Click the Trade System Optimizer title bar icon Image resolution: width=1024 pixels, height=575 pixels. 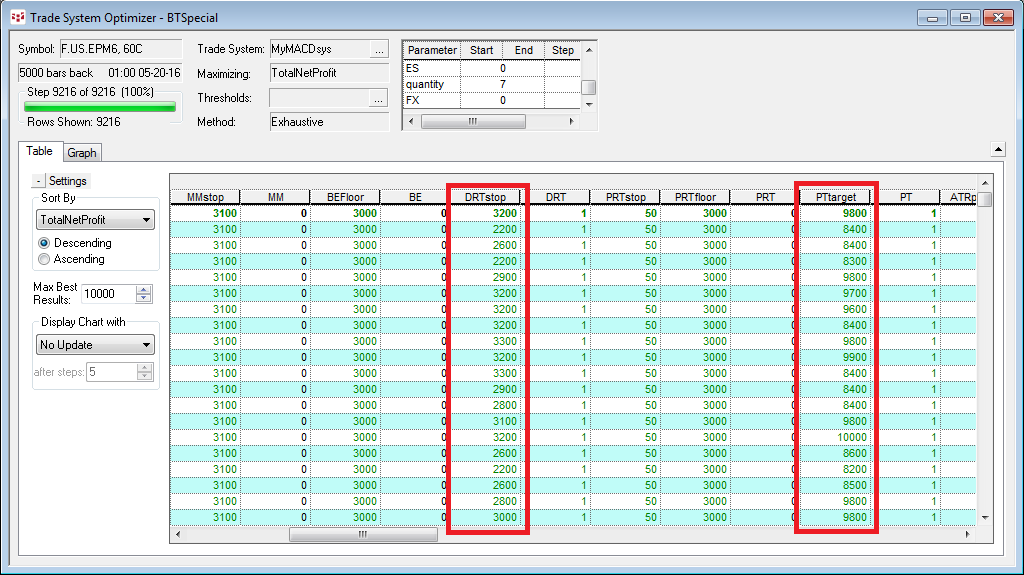[x=18, y=18]
